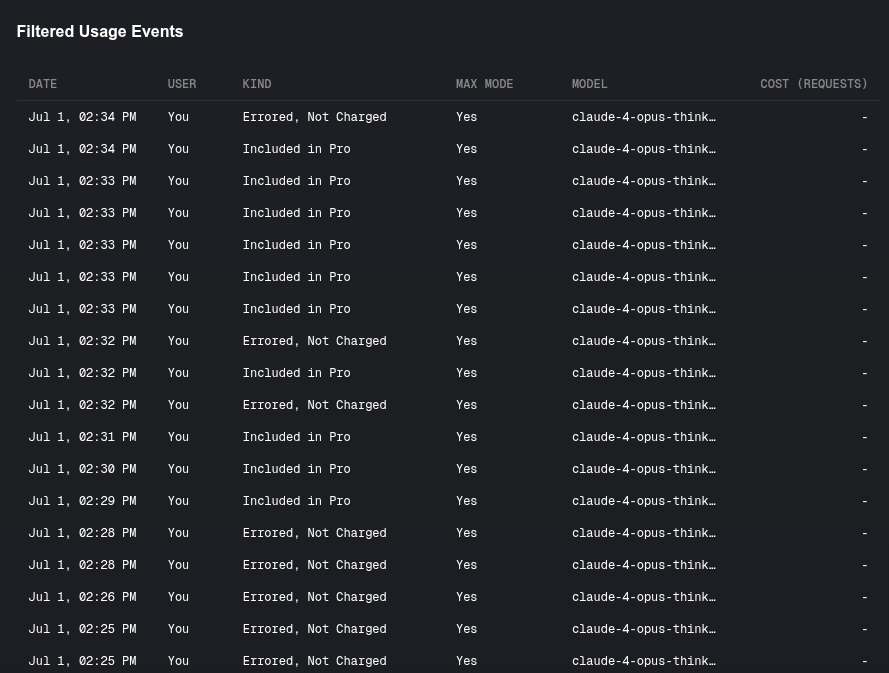Click "You" in the 02:31 PM row

(178, 437)
